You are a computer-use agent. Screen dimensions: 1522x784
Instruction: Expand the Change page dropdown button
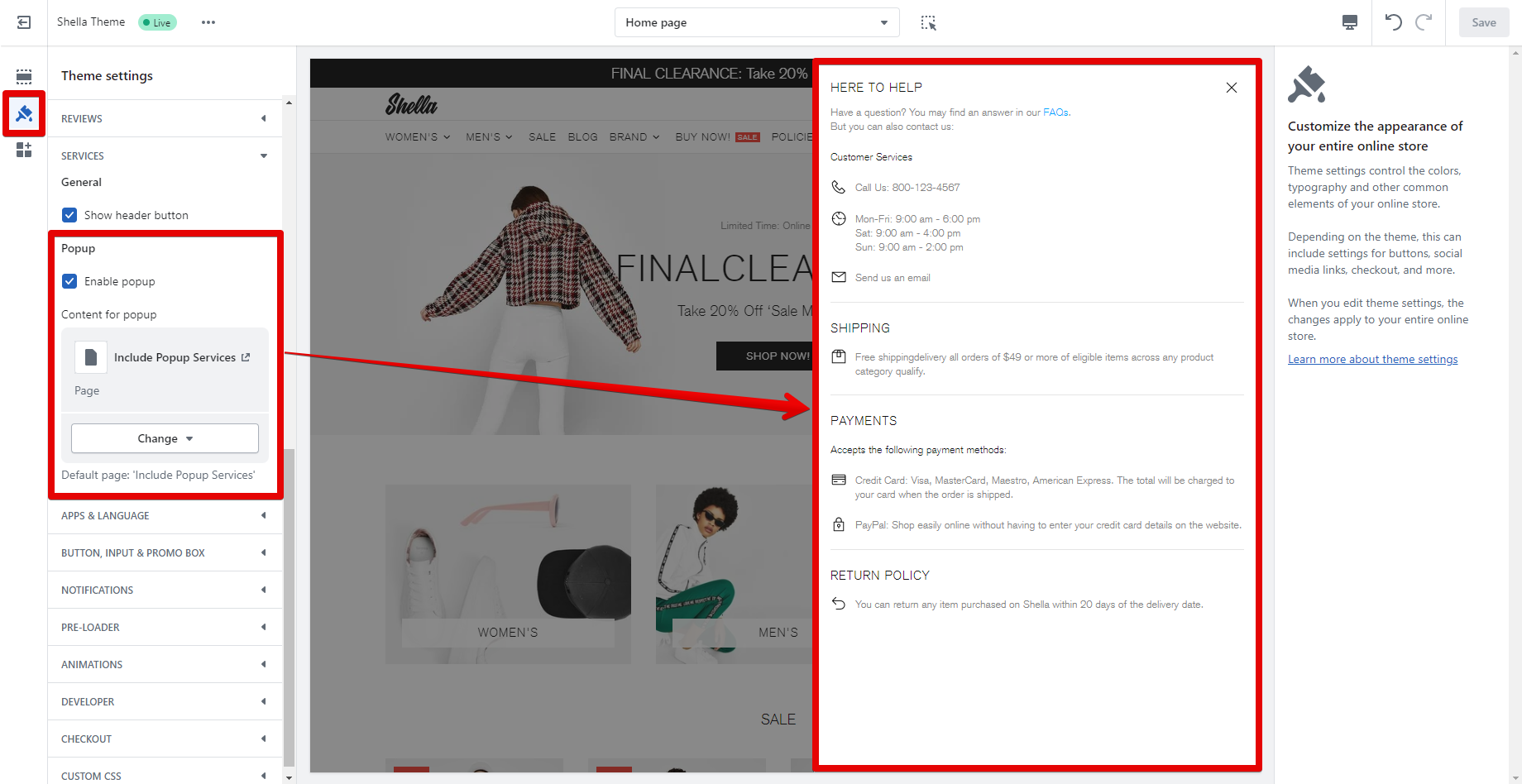point(165,438)
